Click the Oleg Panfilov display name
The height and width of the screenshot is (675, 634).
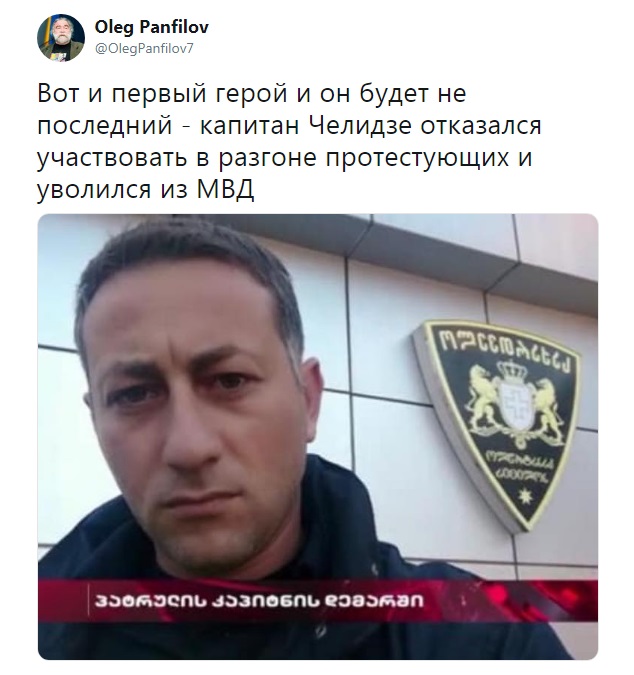(152, 27)
